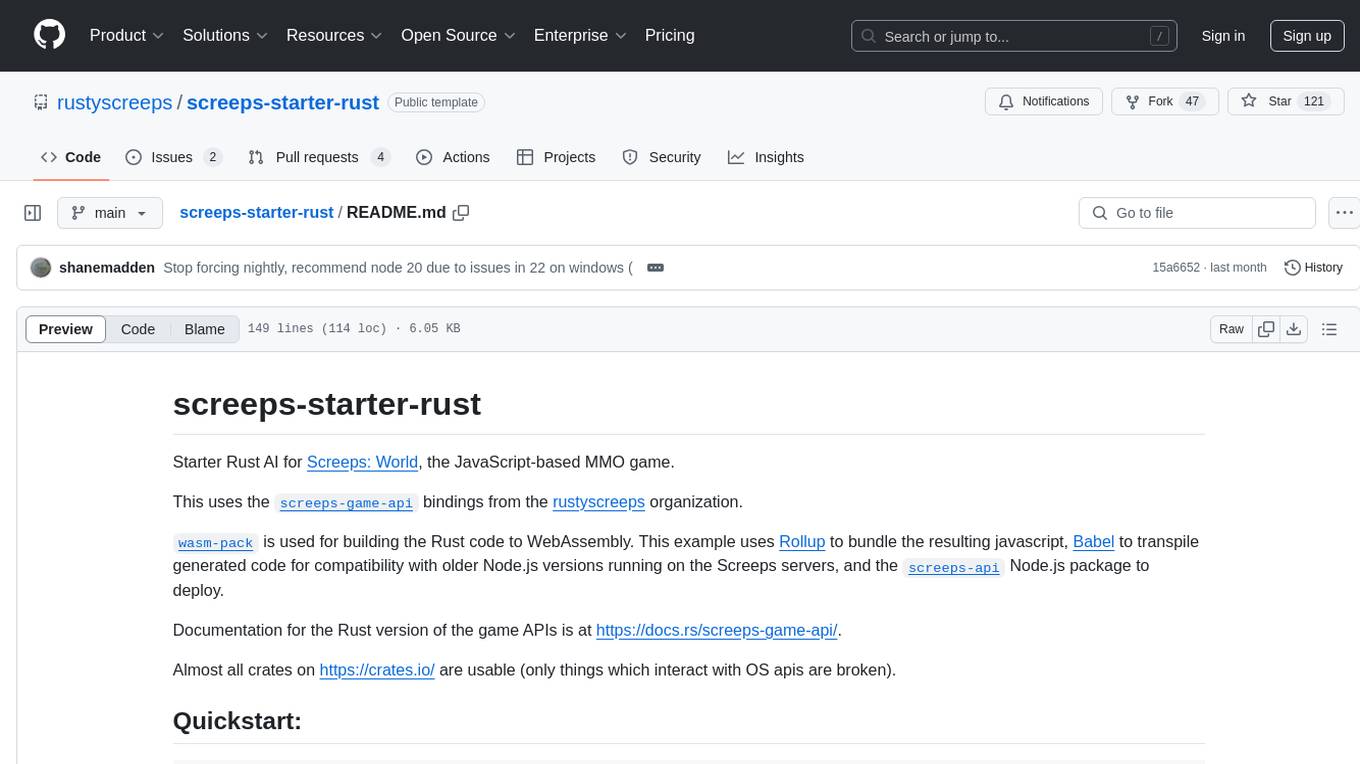
Task: Open the crates.io link
Action: (377, 670)
